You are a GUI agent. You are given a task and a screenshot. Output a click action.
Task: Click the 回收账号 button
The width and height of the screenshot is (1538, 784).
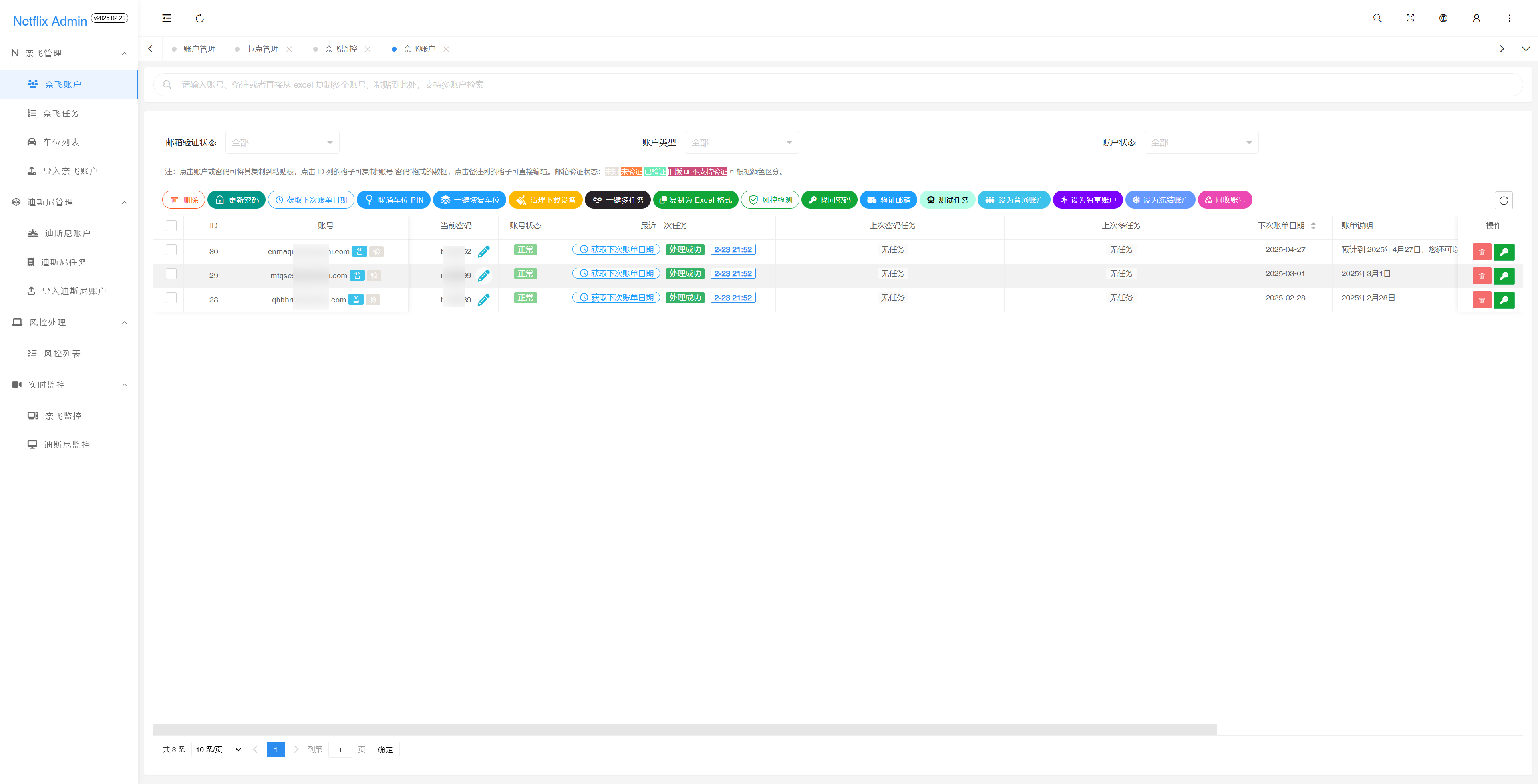[x=1224, y=200]
